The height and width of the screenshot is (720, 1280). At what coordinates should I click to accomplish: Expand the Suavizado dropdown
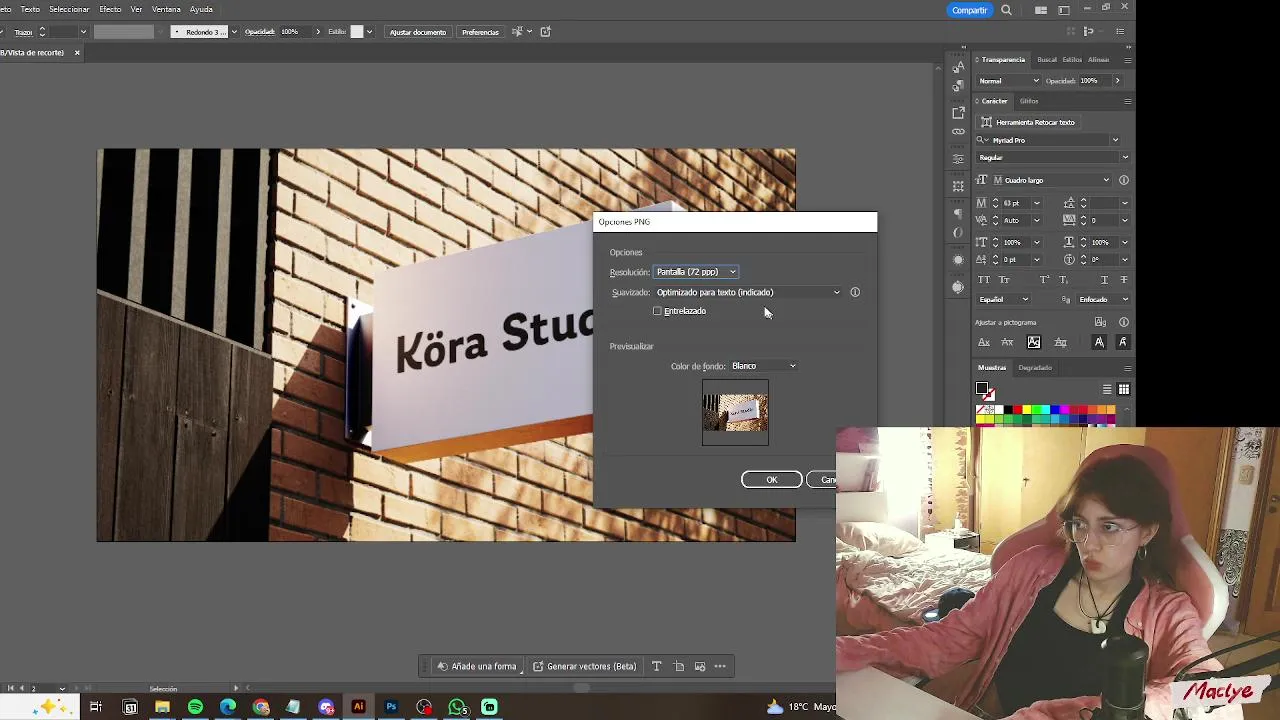click(x=747, y=292)
